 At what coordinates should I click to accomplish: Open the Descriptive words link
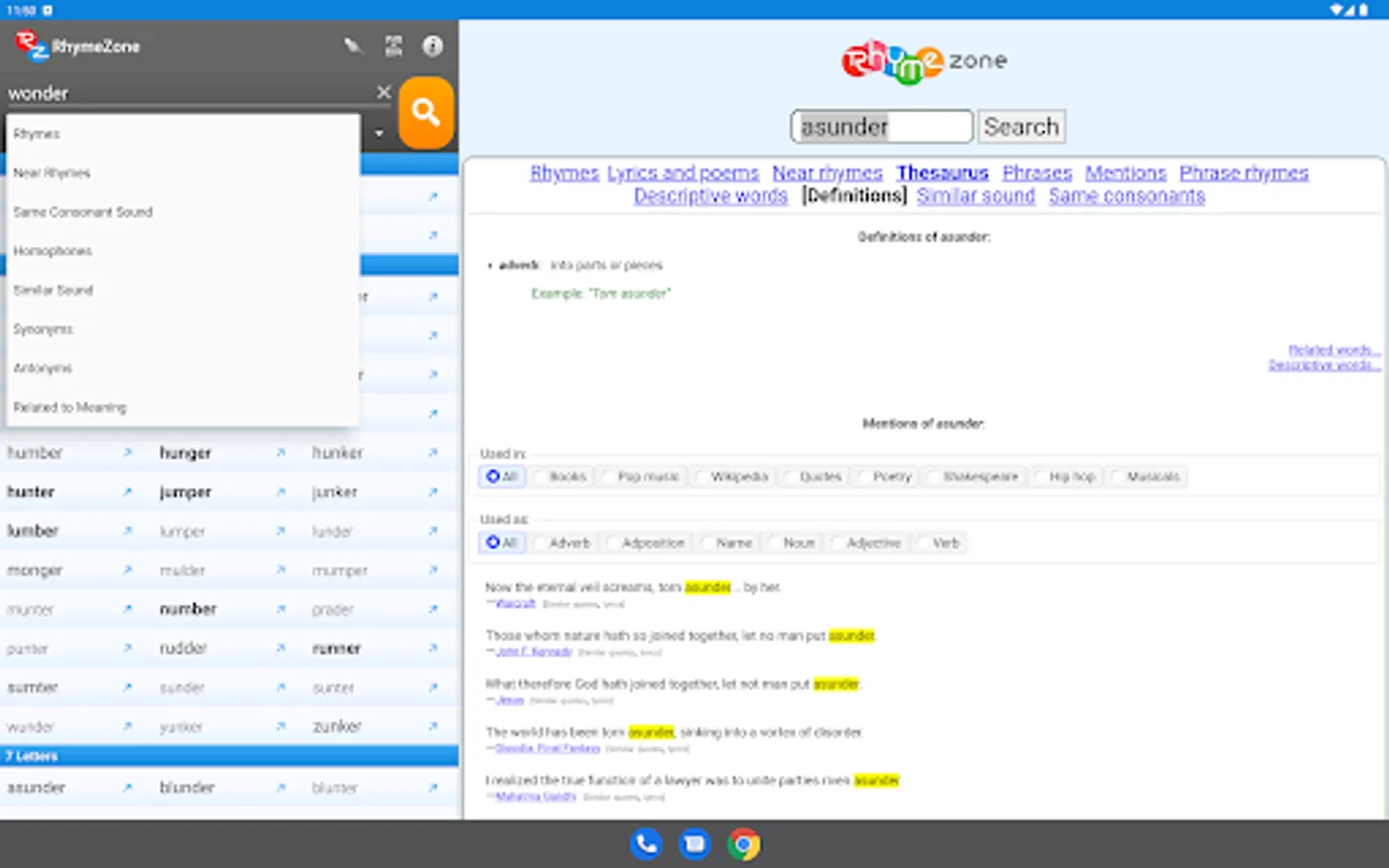(710, 196)
